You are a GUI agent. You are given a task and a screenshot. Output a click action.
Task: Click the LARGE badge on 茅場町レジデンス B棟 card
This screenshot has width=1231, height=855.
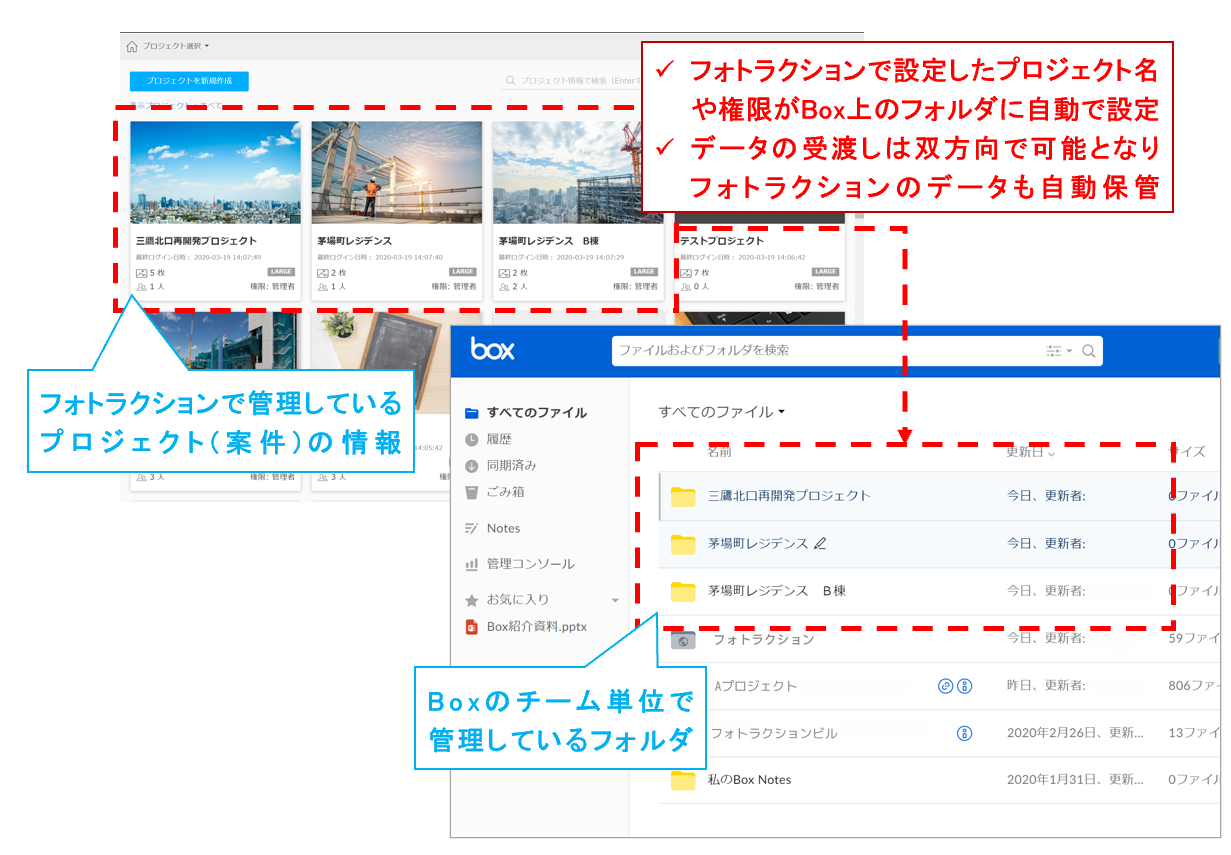[644, 272]
